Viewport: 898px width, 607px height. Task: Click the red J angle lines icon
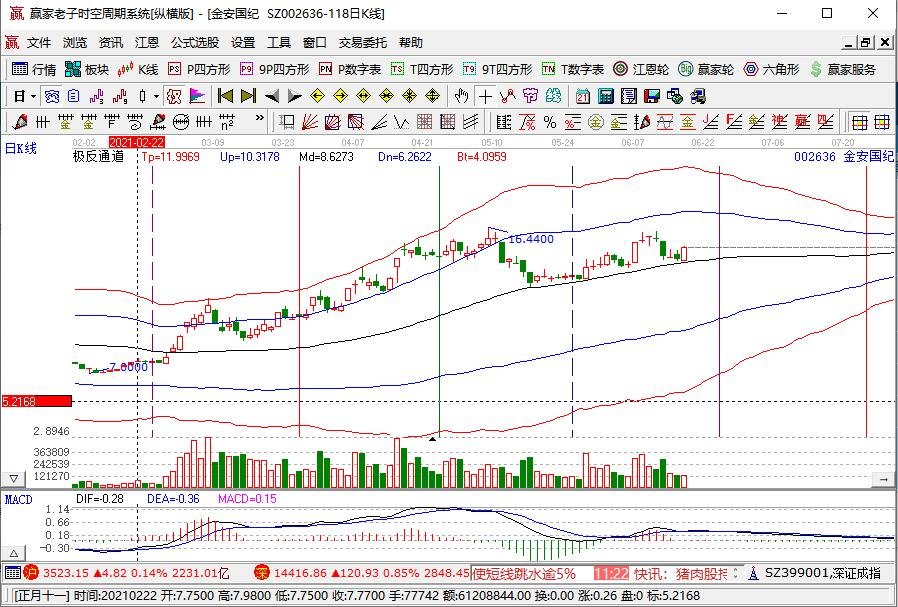[711, 121]
